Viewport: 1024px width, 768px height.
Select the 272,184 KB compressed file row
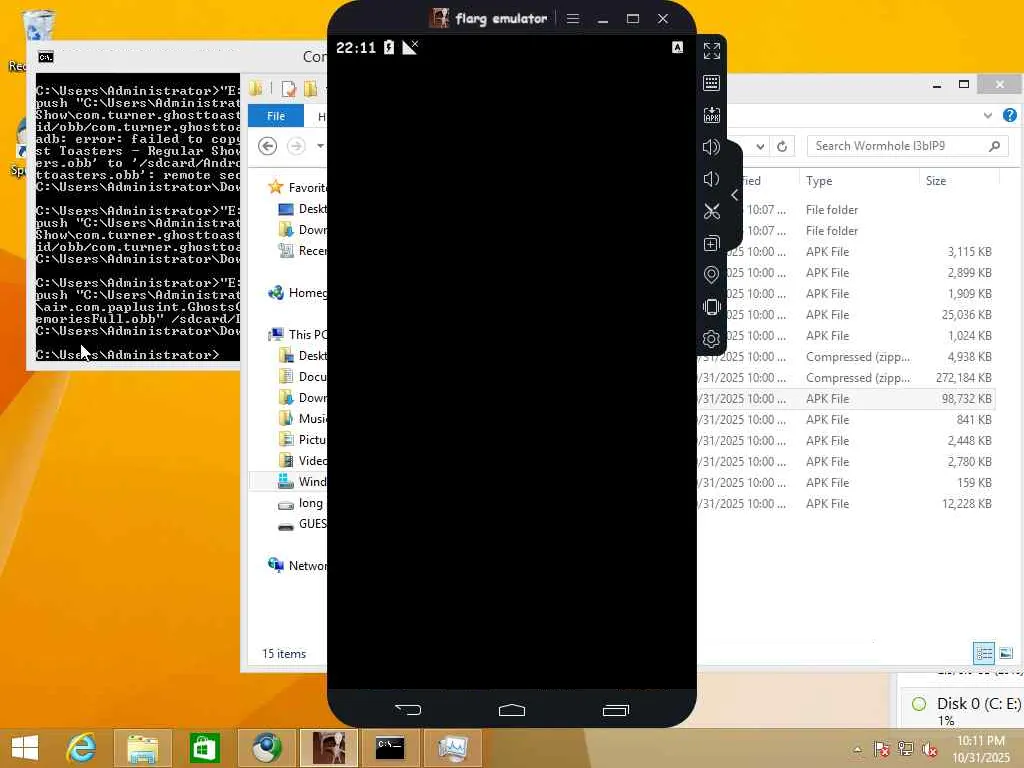(x=846, y=377)
